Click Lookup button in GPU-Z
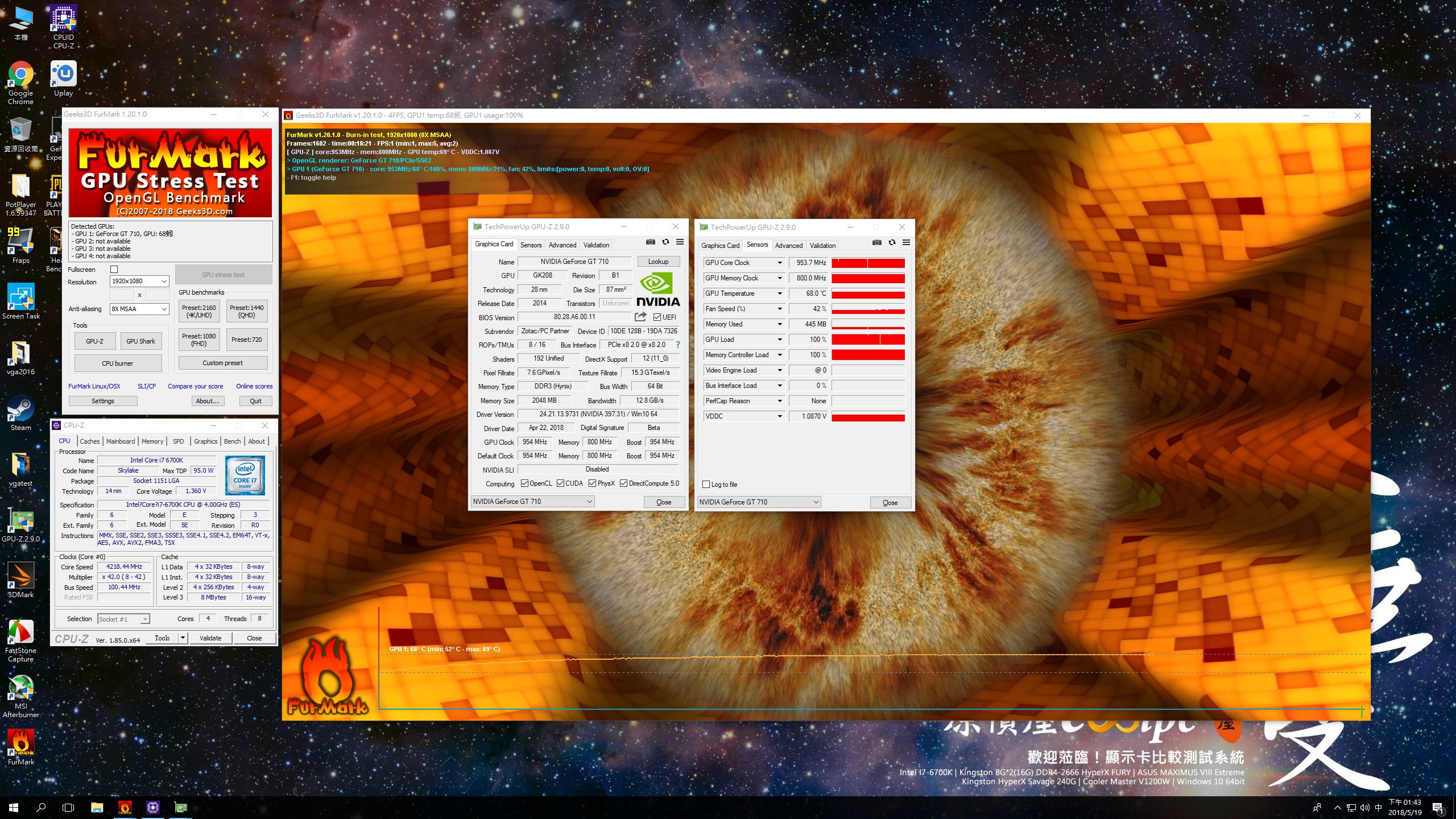 point(658,262)
